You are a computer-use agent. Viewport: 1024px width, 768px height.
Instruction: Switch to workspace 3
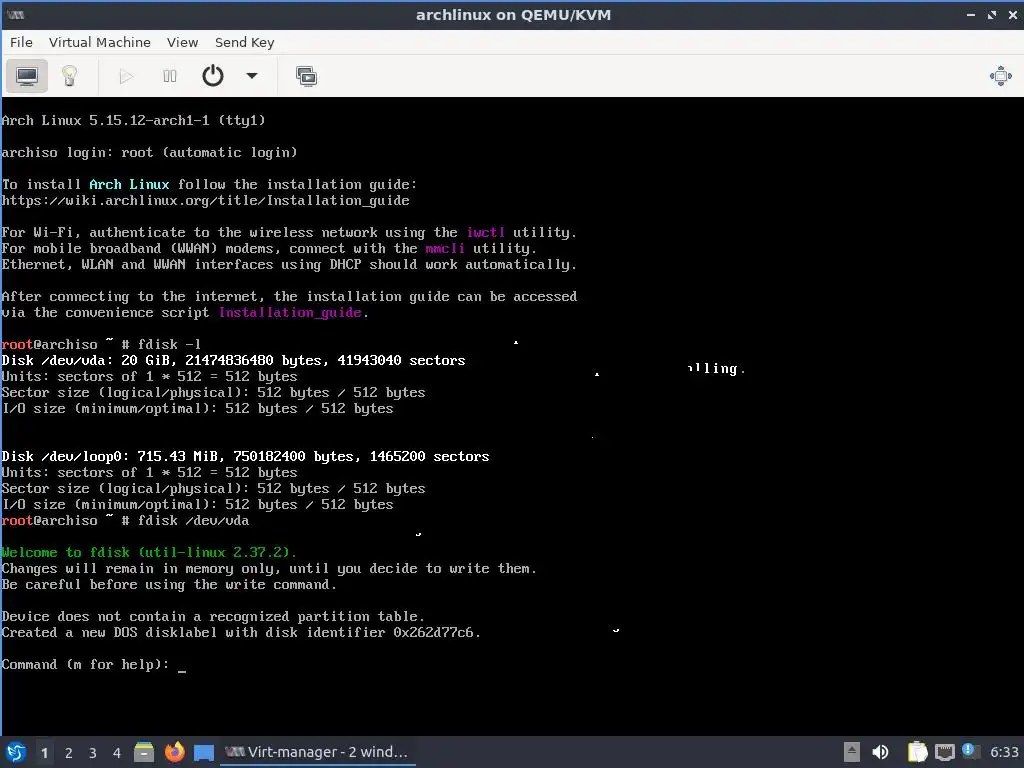click(x=93, y=752)
